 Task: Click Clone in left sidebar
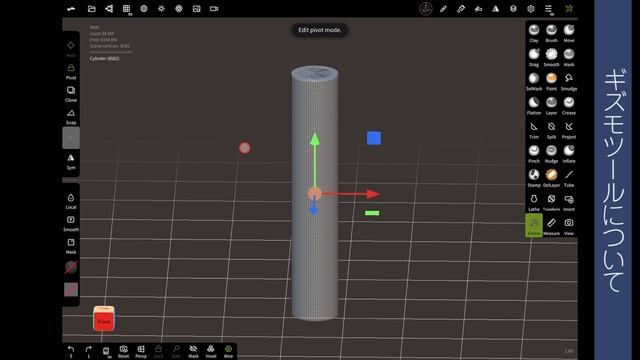71,94
